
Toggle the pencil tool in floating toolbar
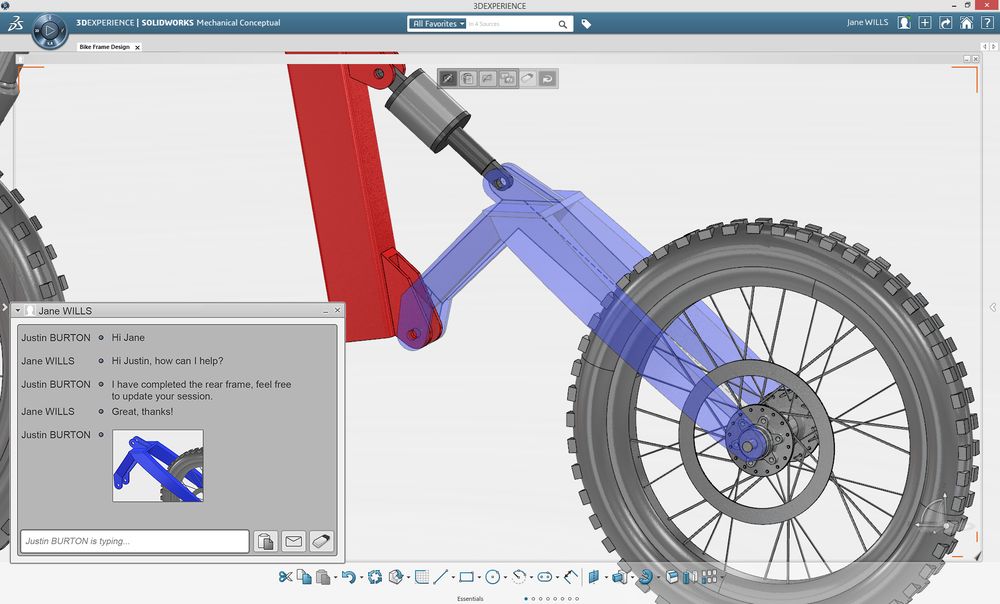pos(448,78)
